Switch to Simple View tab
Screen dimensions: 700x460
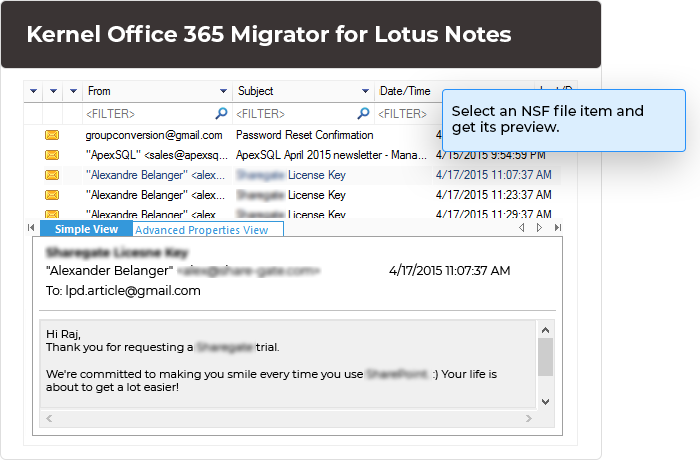[x=87, y=229]
